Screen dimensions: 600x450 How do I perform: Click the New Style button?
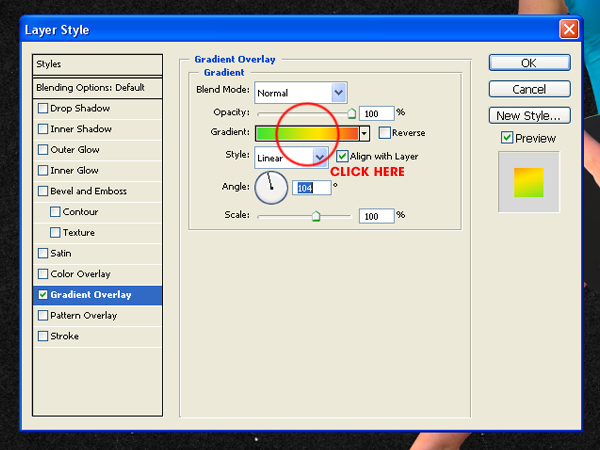click(530, 116)
